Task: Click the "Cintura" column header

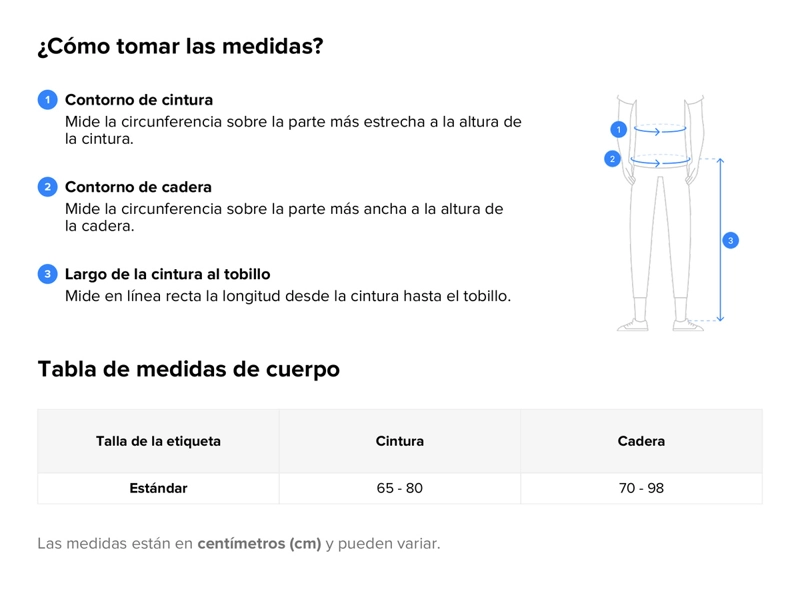Action: (x=399, y=441)
